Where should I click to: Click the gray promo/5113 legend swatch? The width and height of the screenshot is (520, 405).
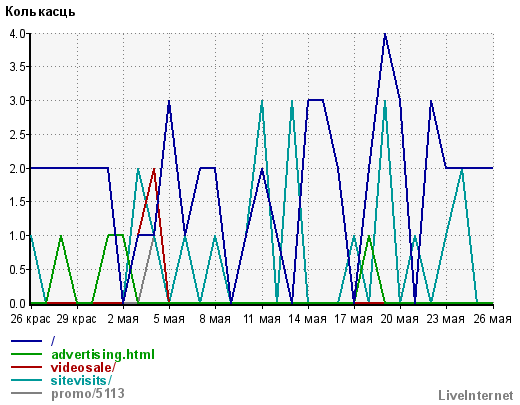pos(26,393)
